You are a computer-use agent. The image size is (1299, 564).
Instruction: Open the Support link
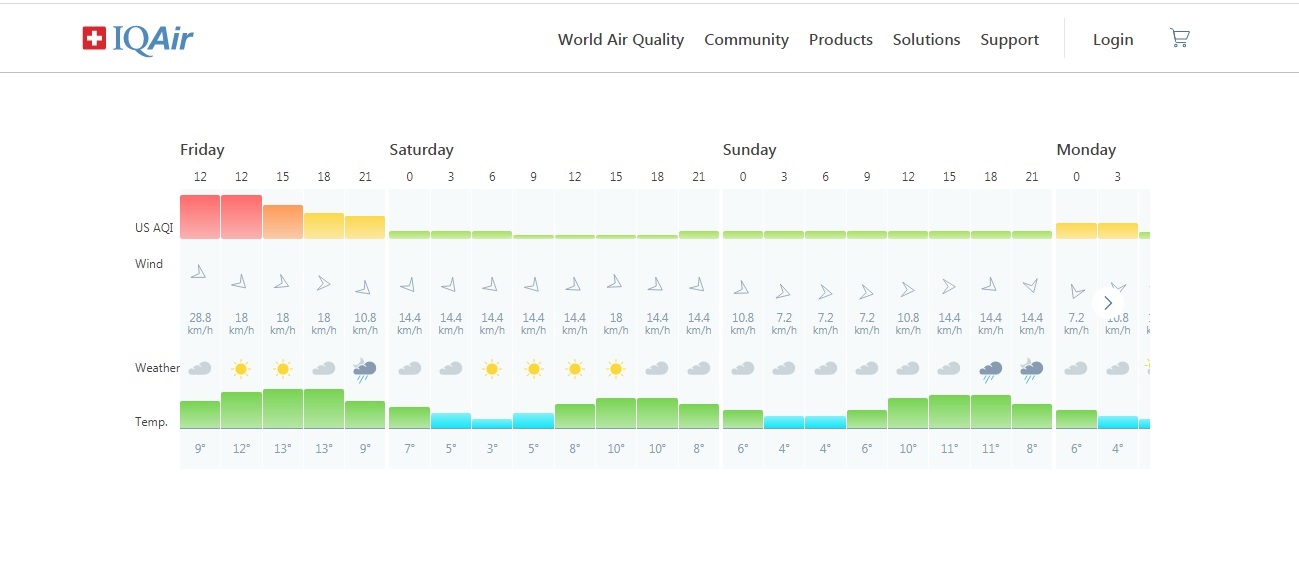coord(1009,40)
